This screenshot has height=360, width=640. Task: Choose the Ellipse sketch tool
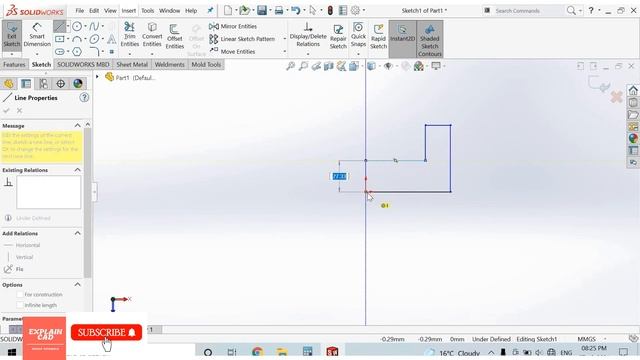point(94,39)
